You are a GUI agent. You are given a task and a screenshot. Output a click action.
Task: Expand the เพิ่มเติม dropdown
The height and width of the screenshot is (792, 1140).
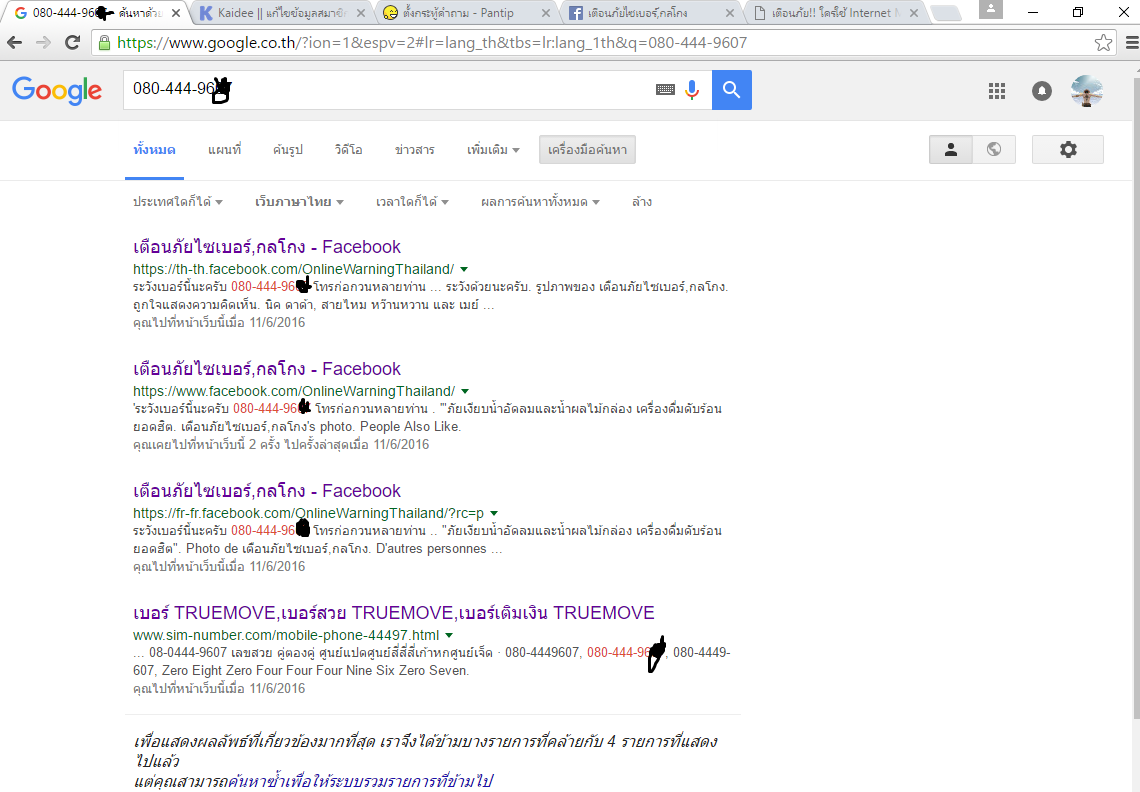point(493,150)
